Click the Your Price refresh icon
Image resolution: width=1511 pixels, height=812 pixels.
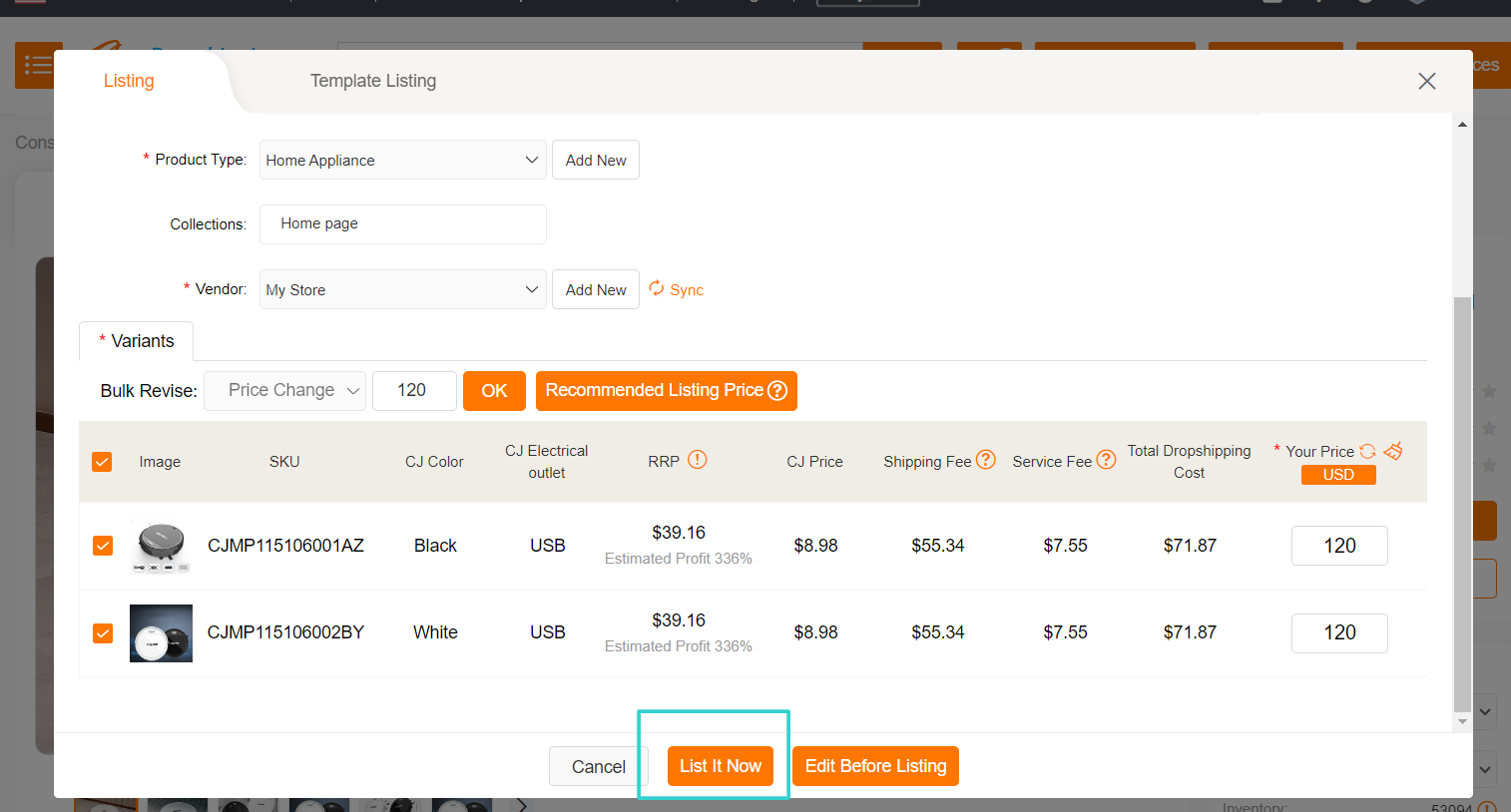pyautogui.click(x=1367, y=451)
